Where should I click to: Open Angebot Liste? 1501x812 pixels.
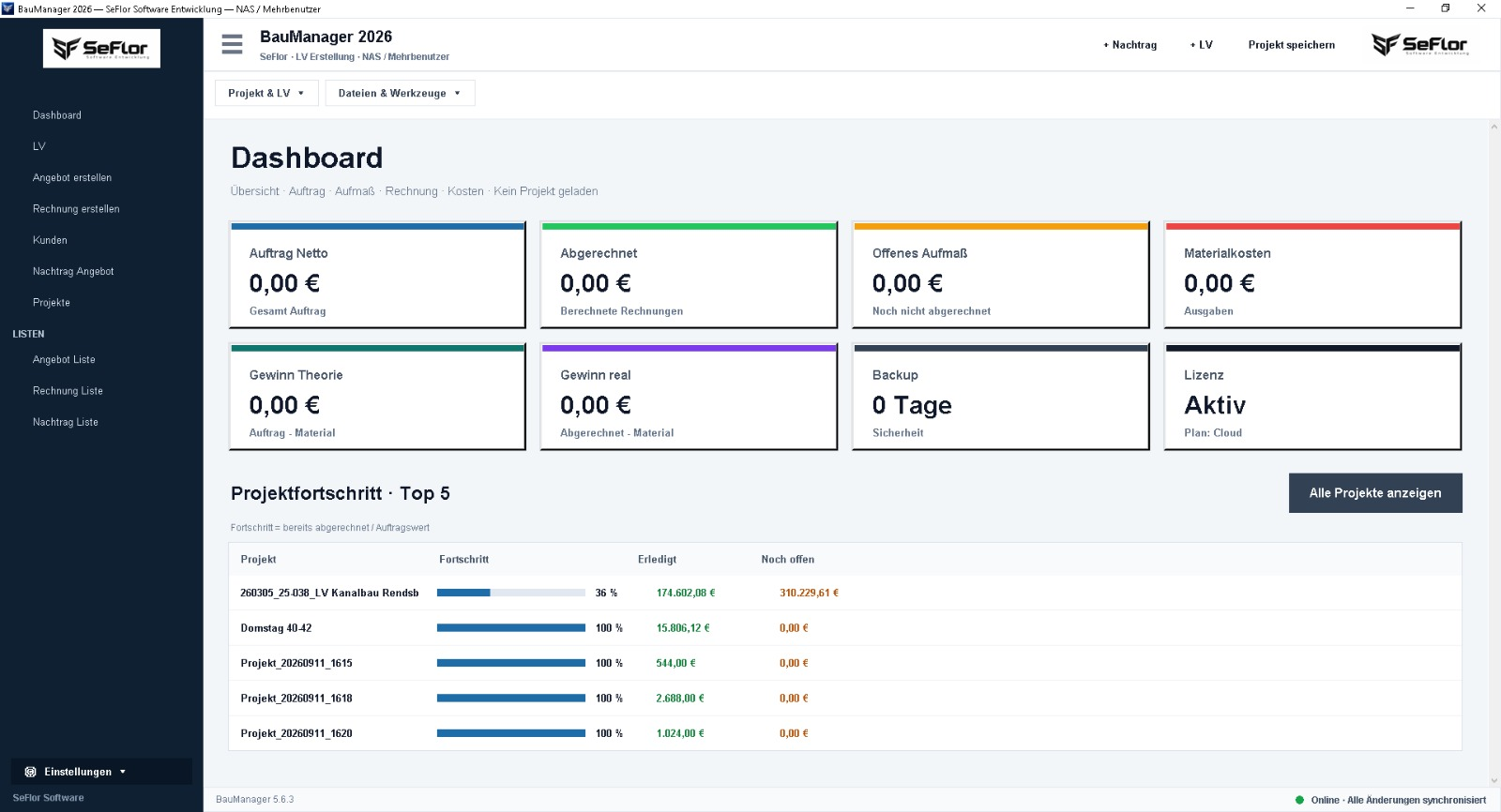click(64, 359)
